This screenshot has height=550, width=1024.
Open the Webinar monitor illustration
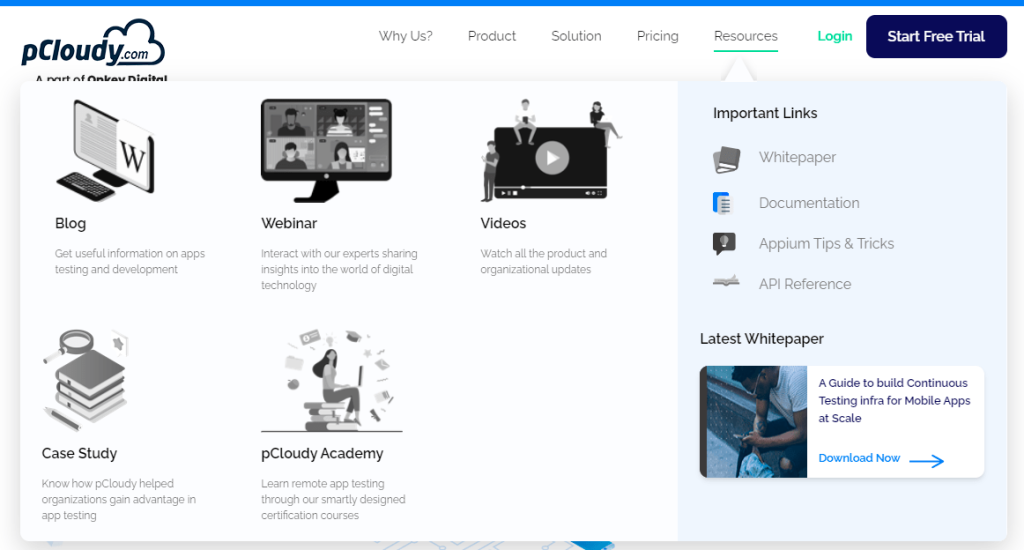click(x=327, y=150)
